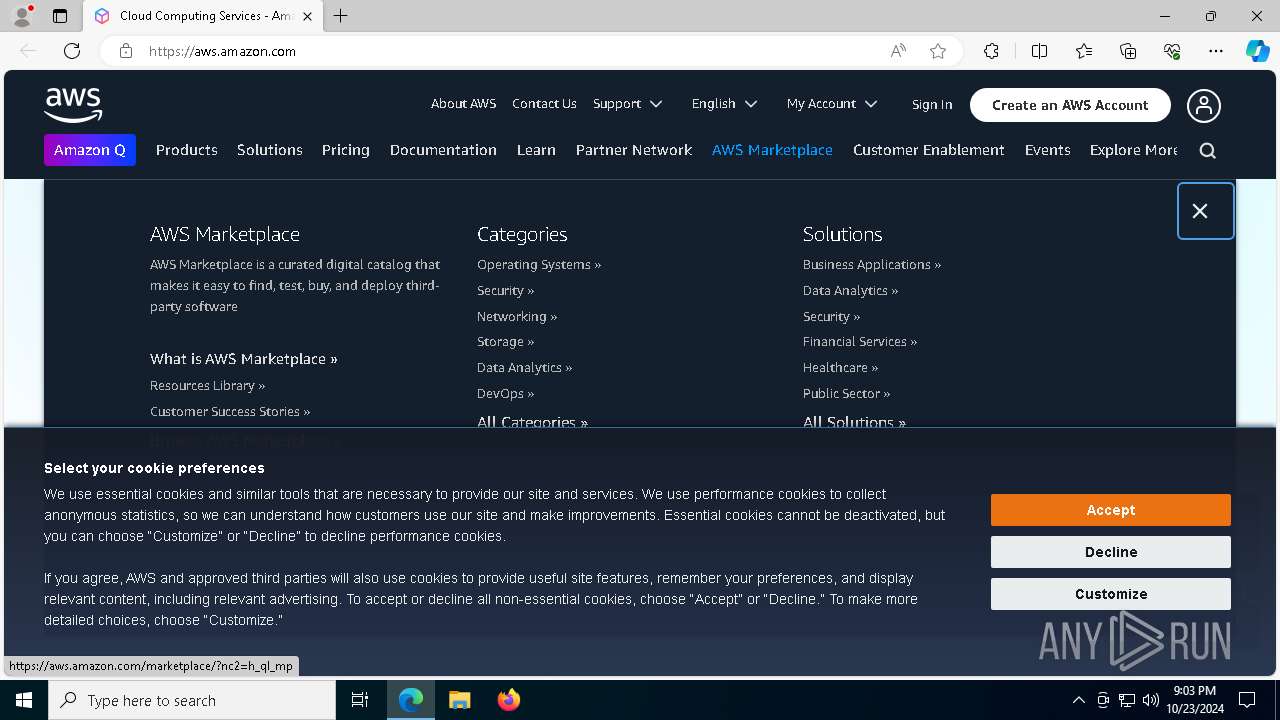Launch File Explorer from the taskbar
The height and width of the screenshot is (720, 1280).
(x=459, y=700)
